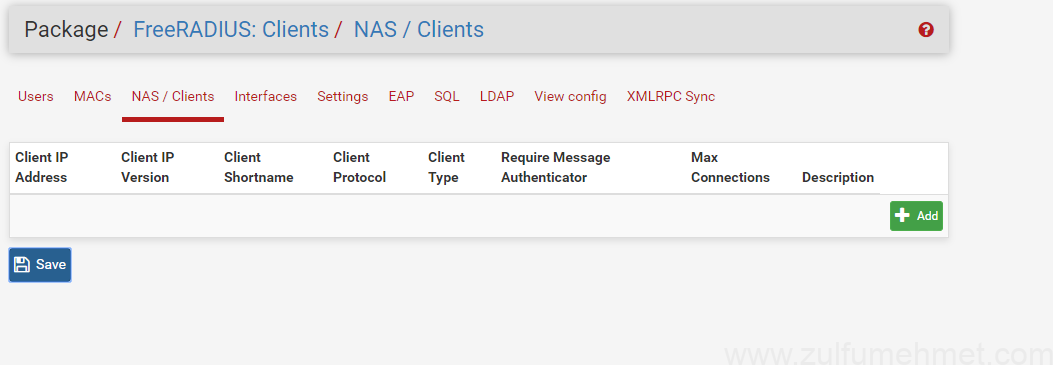Switch to the Users tab
Viewport: 1053px width, 365px height.
[x=36, y=97]
